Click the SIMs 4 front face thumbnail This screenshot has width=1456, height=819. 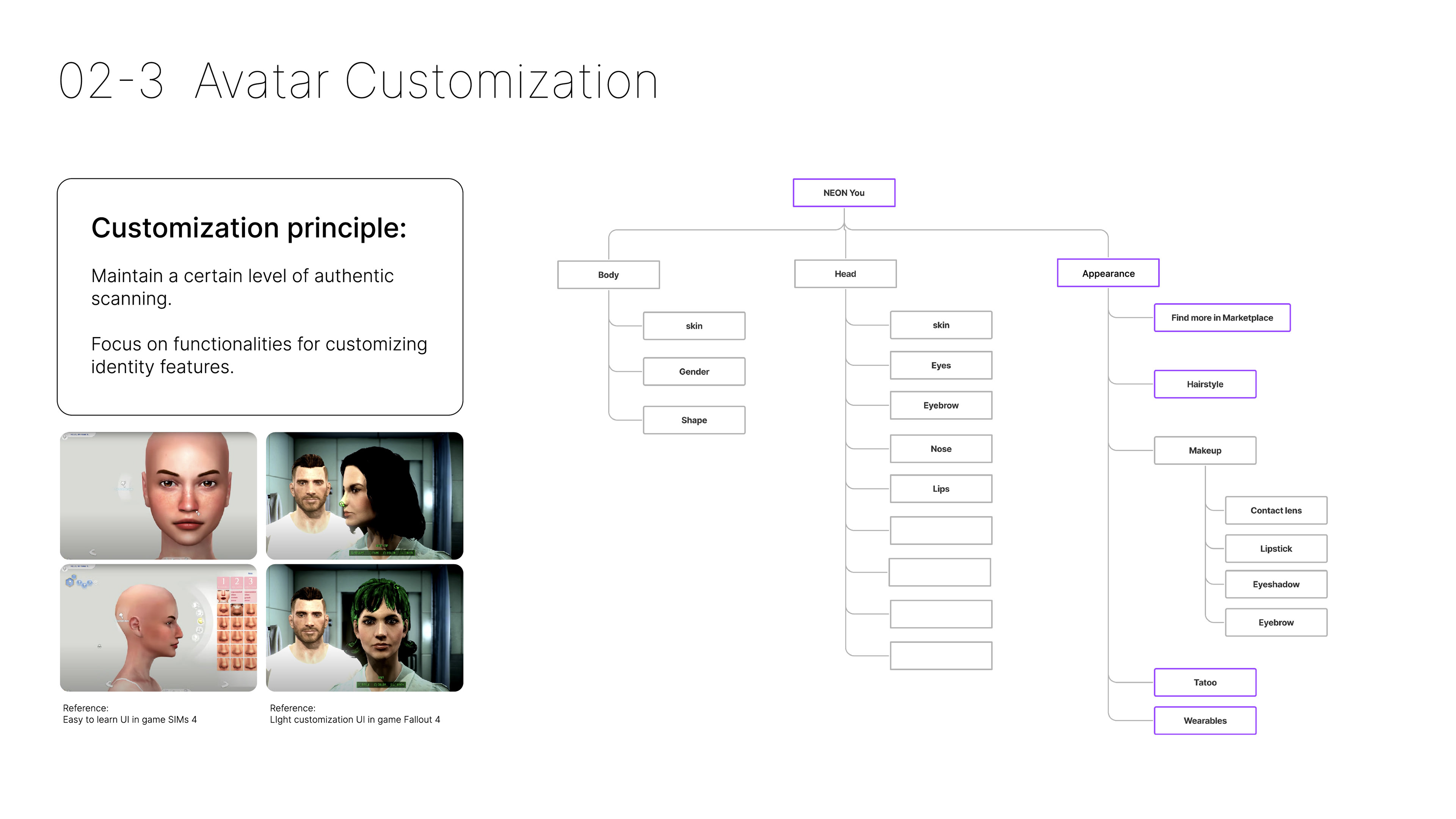(158, 496)
